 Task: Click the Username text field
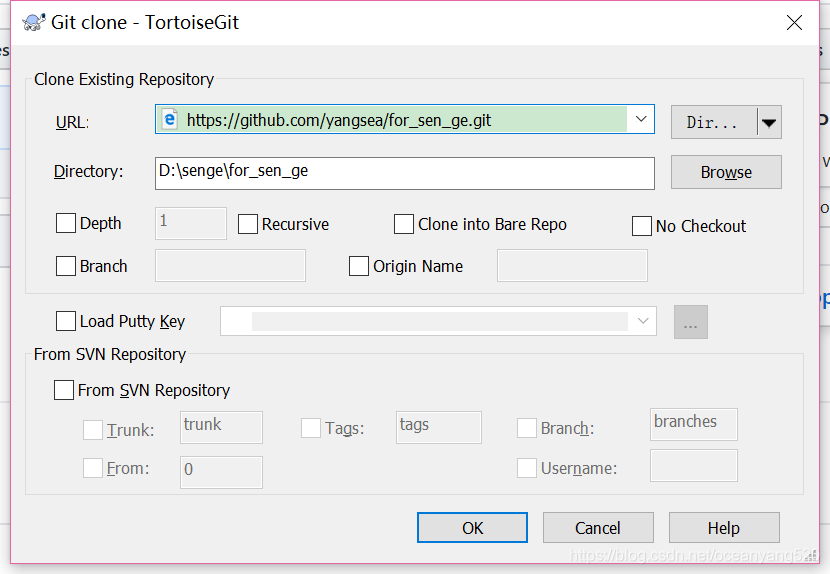[x=693, y=465]
